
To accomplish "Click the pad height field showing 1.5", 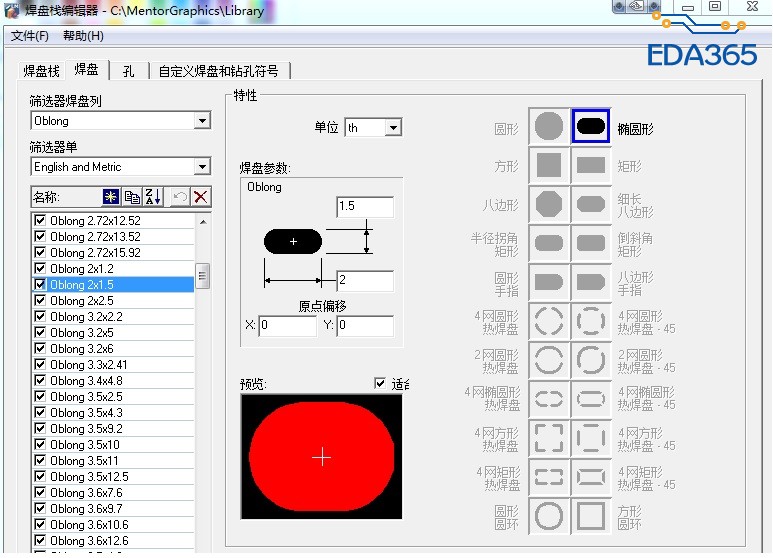I will pos(365,206).
